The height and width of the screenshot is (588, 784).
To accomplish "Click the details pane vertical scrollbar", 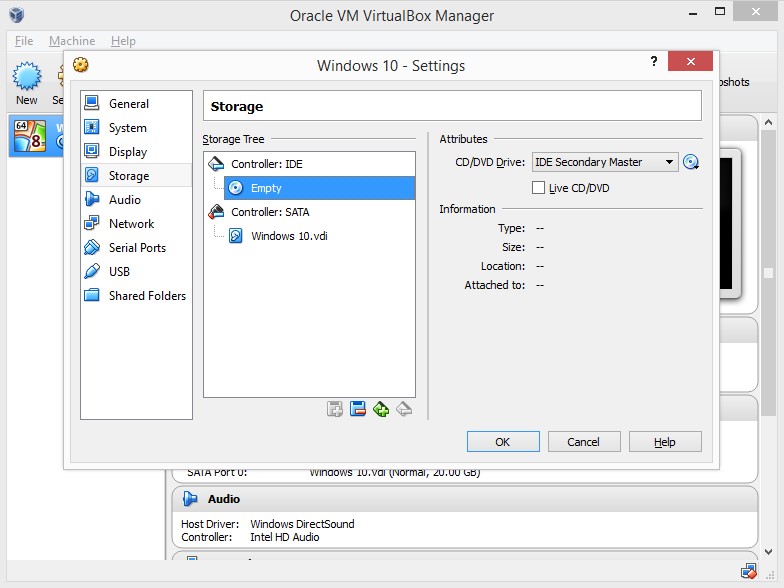I will click(x=768, y=273).
